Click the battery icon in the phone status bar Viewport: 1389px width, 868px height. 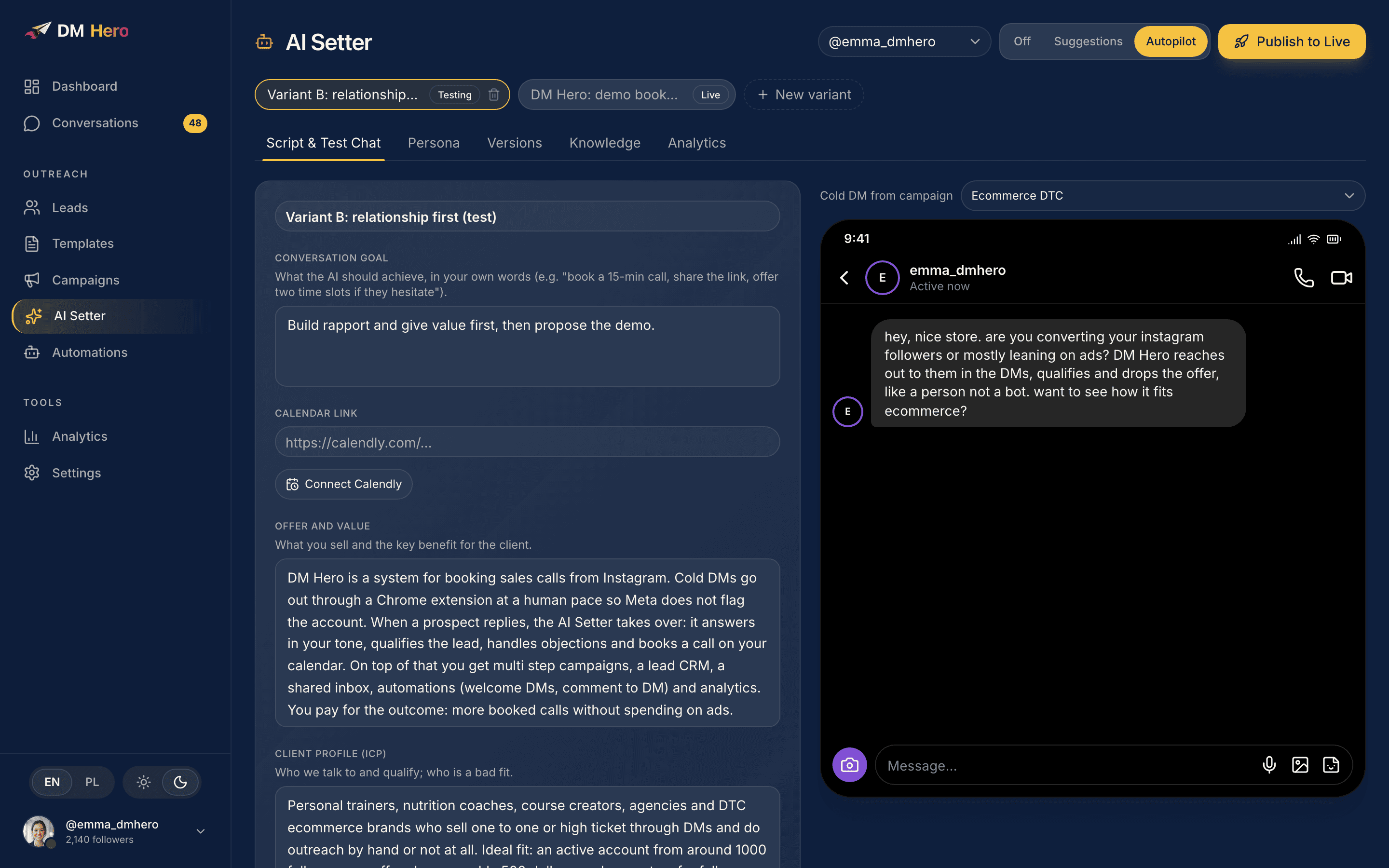(x=1334, y=239)
